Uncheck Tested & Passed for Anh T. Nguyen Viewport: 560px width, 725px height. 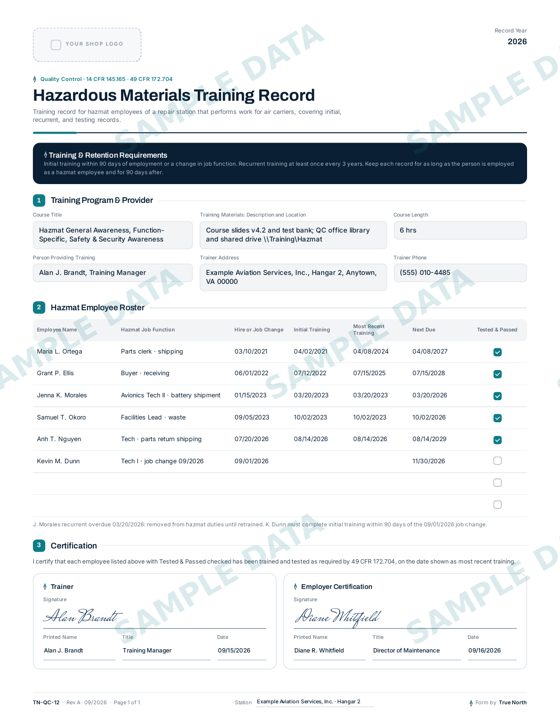498,440
